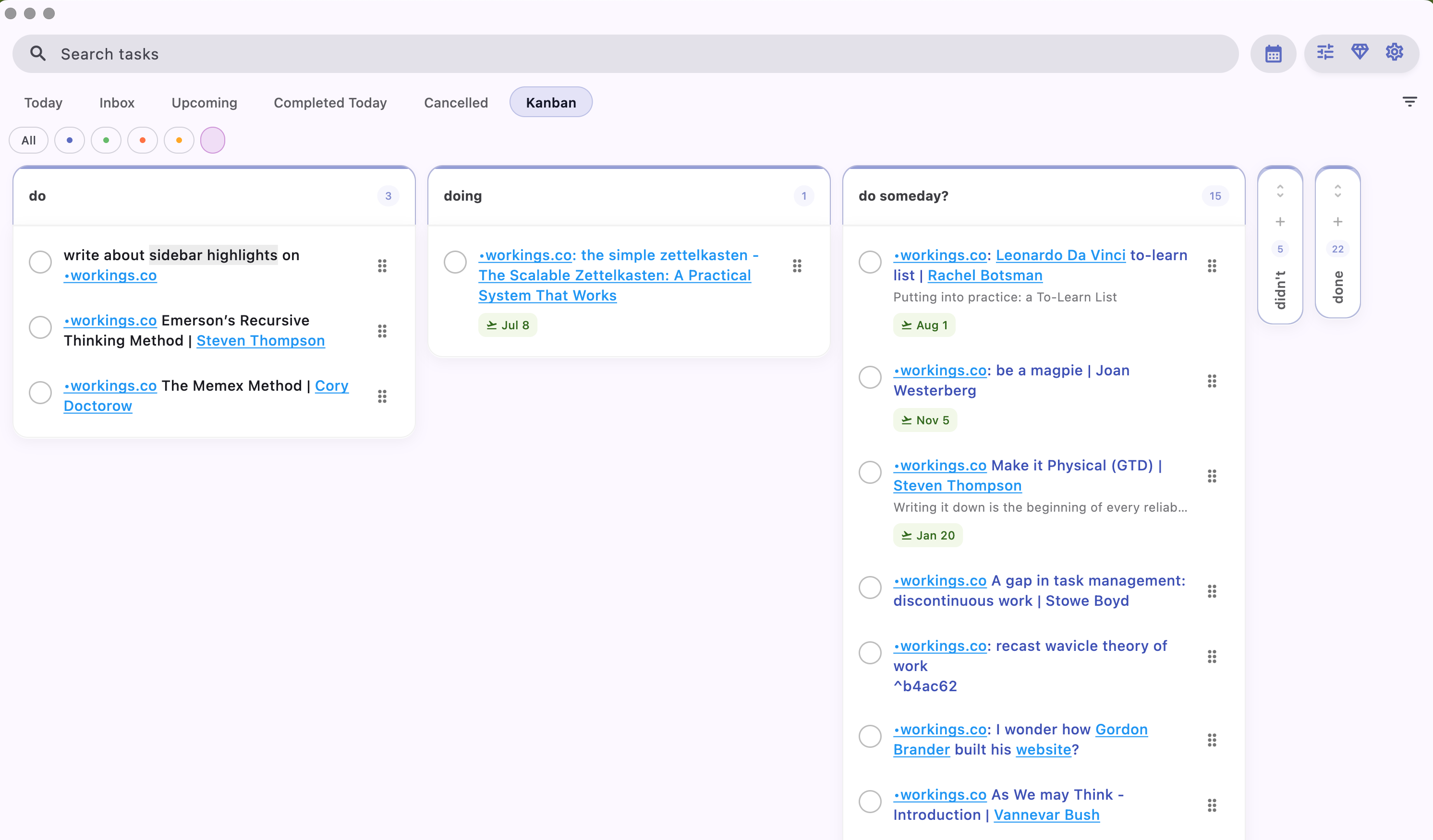This screenshot has width=1433, height=840.
Task: Switch to the Upcoming tab
Action: point(204,103)
